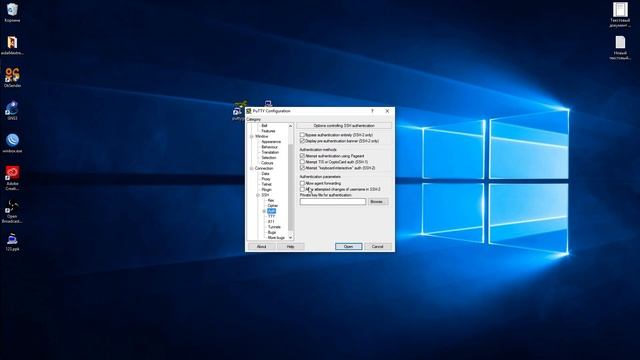Viewport: 640px width, 360px height.
Task: Select the highlighted Auth tree item
Action: pos(272,211)
